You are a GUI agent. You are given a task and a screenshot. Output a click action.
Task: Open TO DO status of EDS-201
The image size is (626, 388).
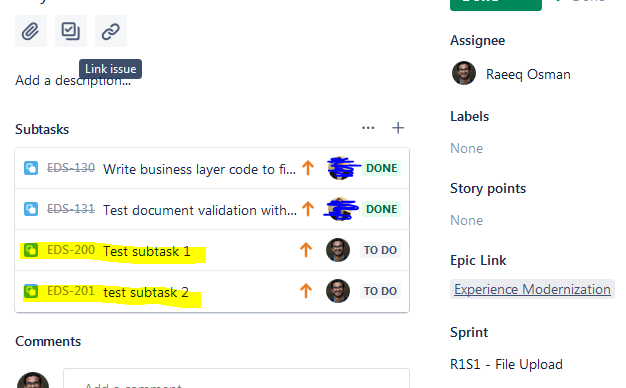pos(380,291)
